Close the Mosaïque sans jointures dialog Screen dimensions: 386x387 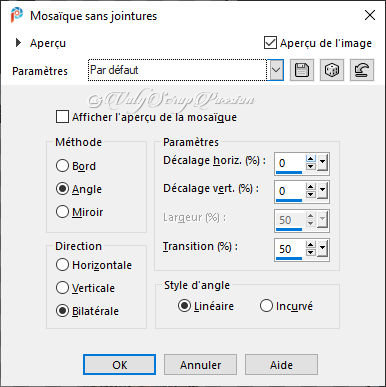(x=370, y=15)
